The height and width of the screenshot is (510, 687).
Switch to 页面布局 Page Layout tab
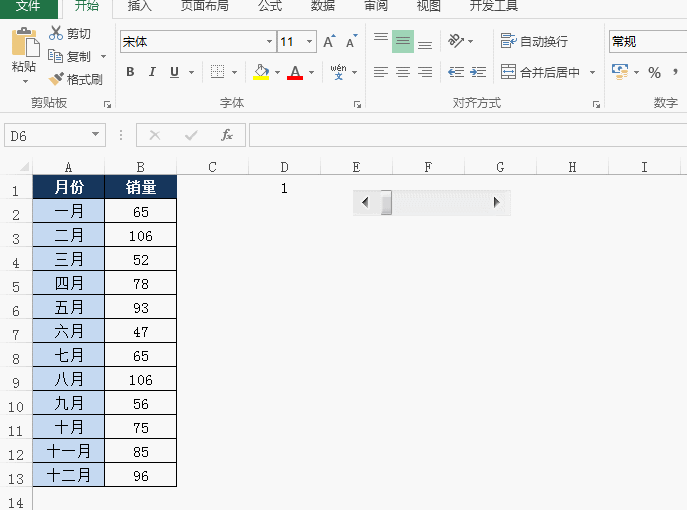point(204,6)
